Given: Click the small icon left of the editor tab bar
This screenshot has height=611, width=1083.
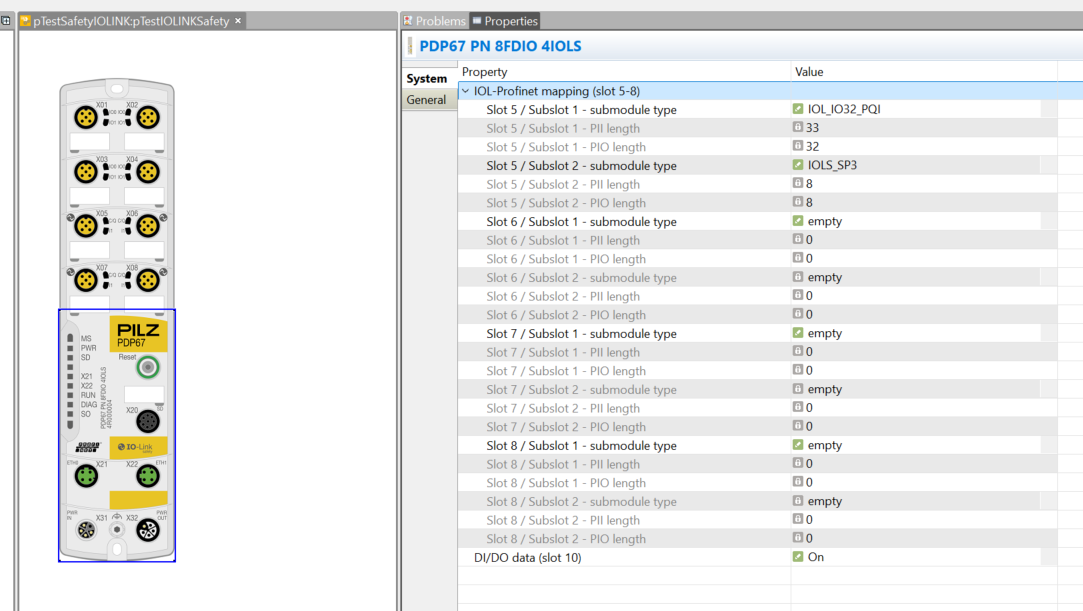Looking at the screenshot, I should coord(6,21).
